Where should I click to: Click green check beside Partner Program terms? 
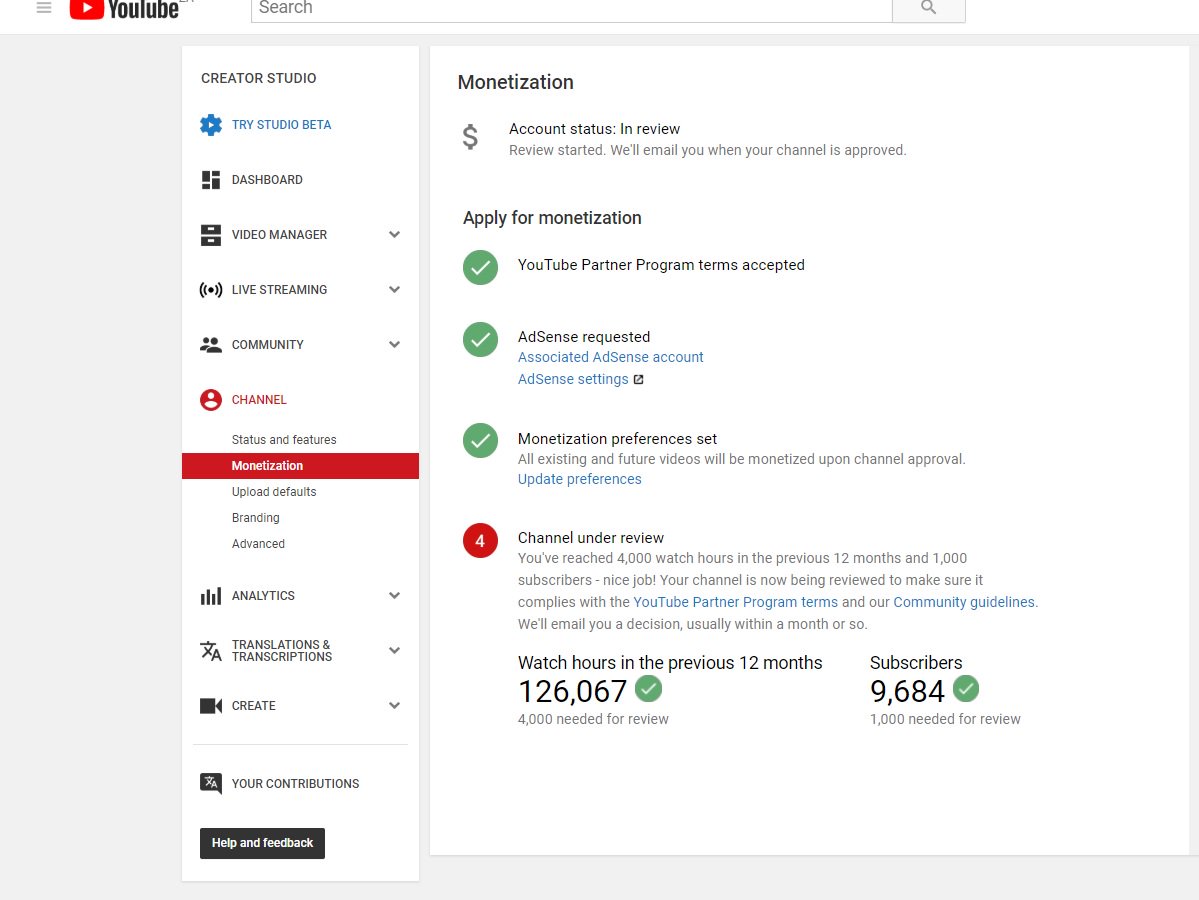480,268
